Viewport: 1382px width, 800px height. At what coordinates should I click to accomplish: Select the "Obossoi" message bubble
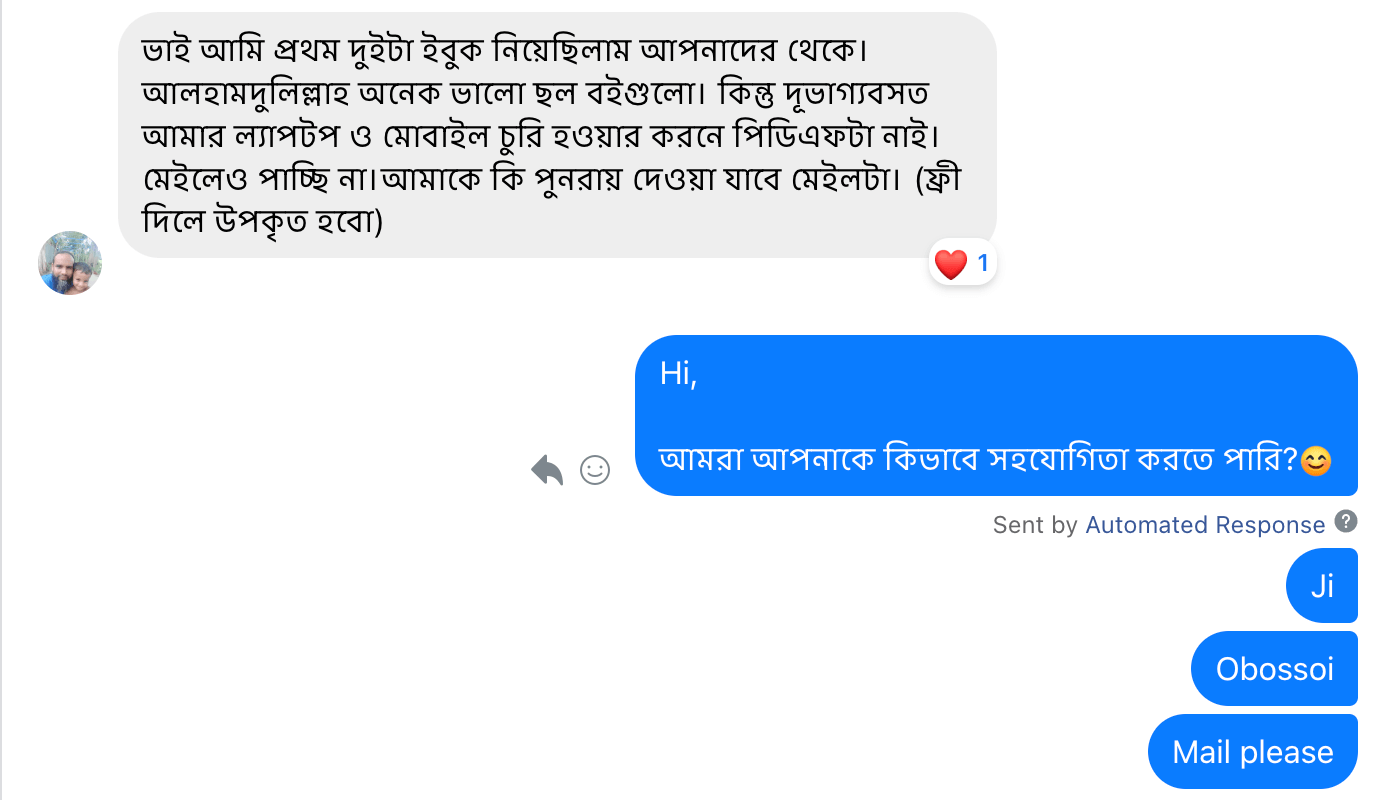1274,668
